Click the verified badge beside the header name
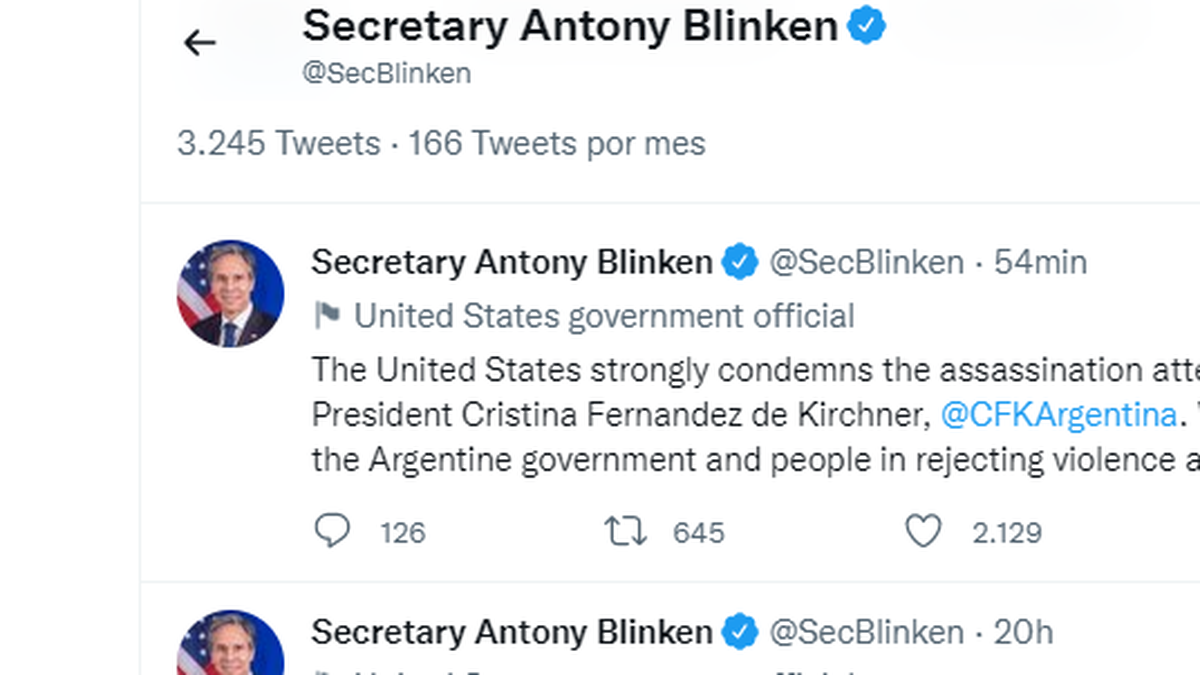1200x675 pixels. coord(867,27)
